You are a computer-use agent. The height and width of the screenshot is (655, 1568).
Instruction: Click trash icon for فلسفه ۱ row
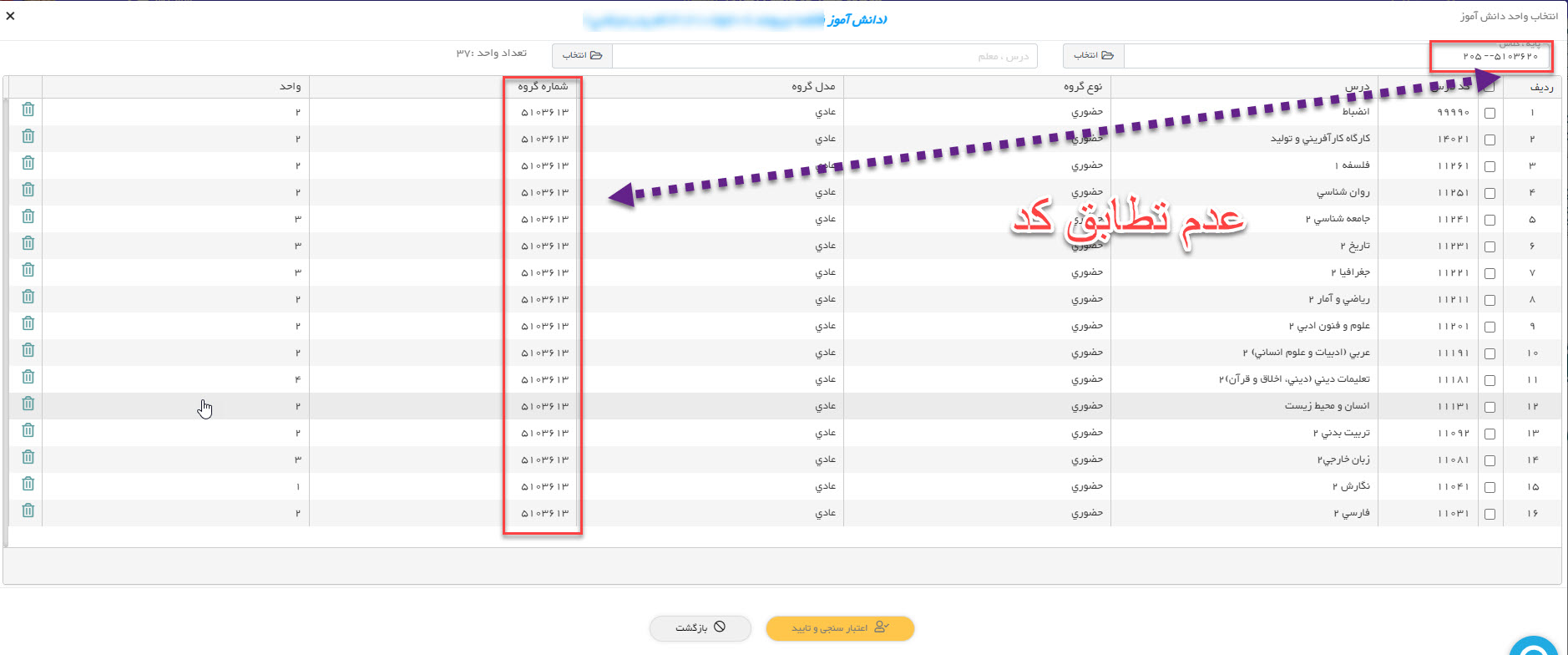(x=28, y=163)
